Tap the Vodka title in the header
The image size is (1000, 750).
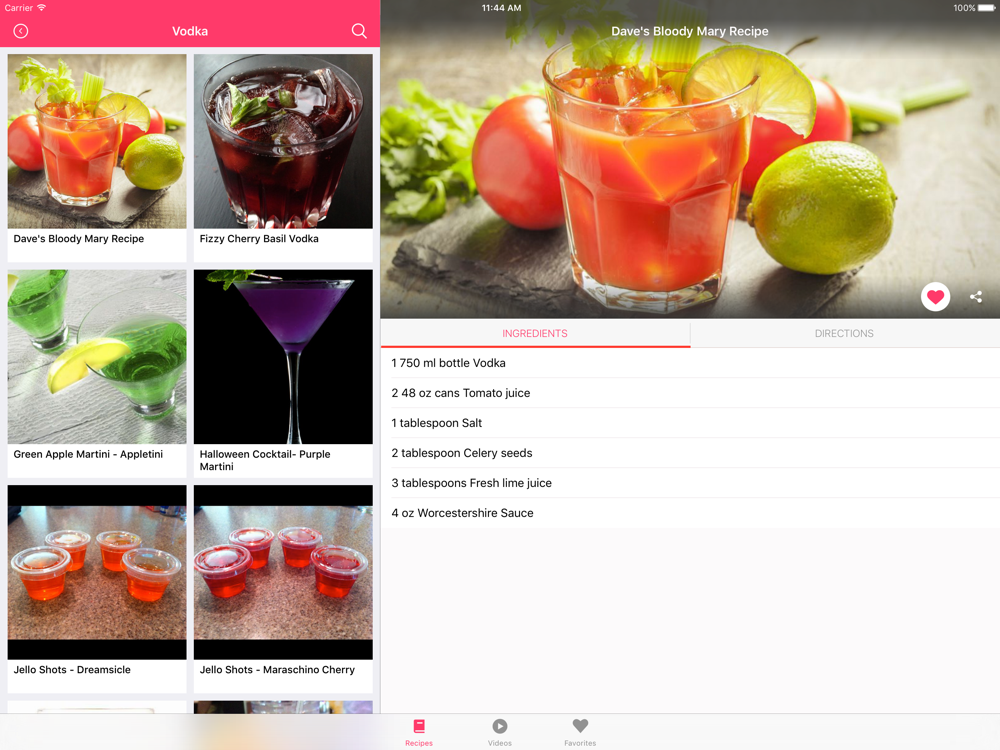pos(190,31)
